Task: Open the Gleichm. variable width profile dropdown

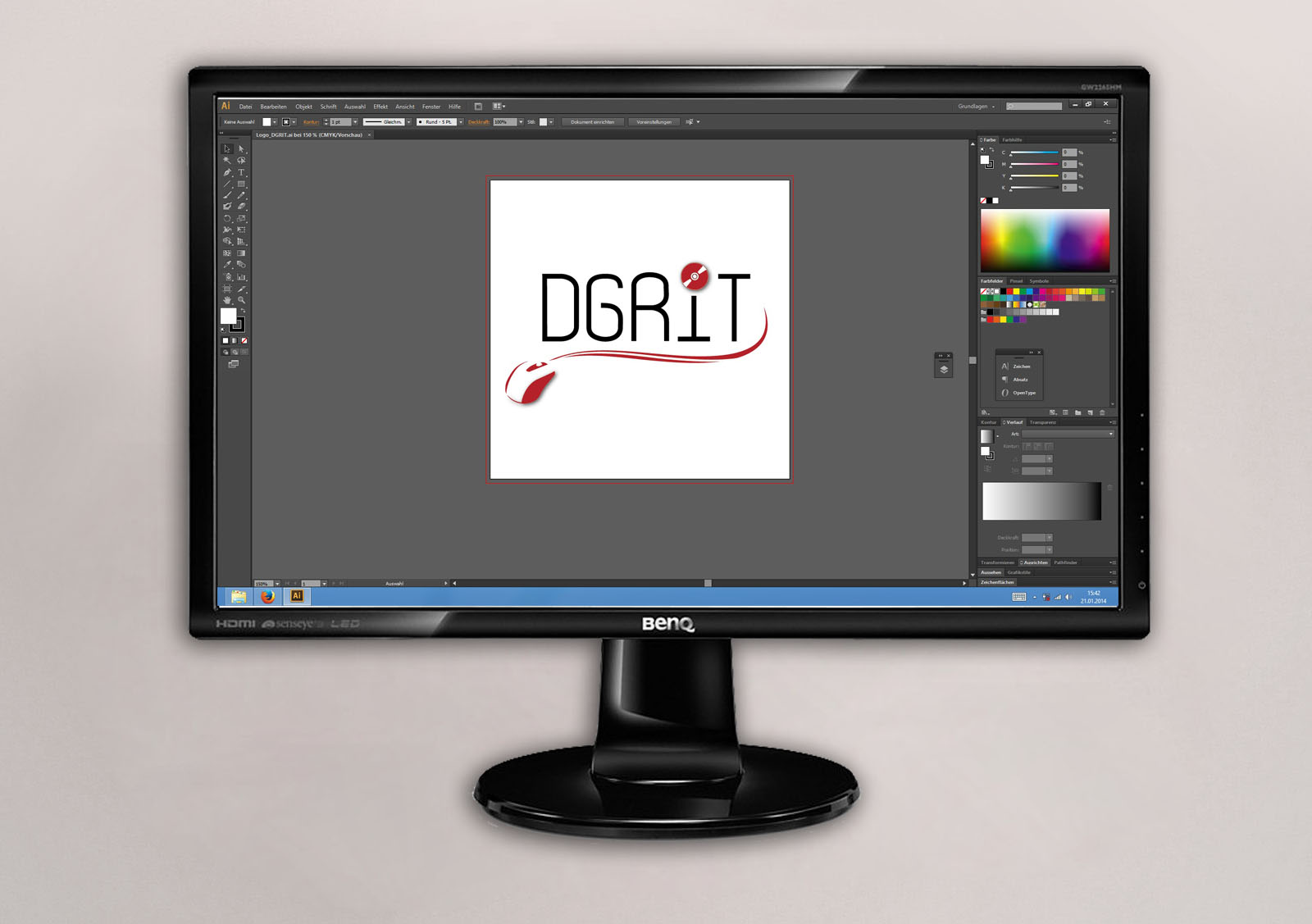Action: coord(408,122)
